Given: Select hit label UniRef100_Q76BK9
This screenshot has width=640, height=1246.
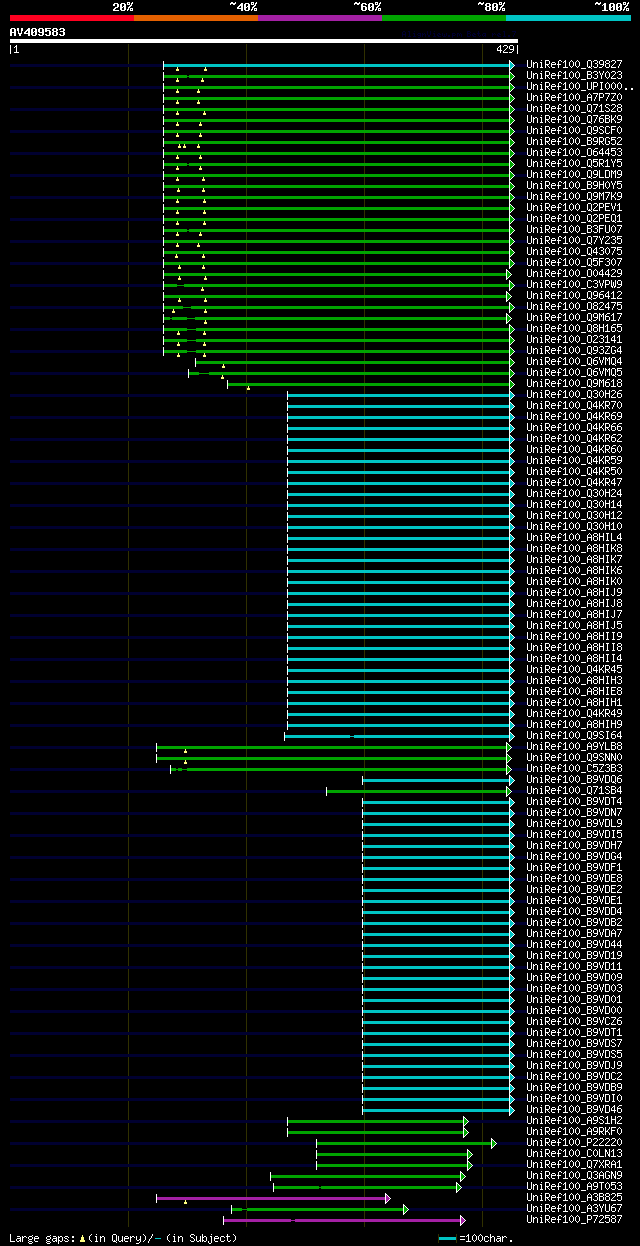Looking at the screenshot, I should (574, 120).
